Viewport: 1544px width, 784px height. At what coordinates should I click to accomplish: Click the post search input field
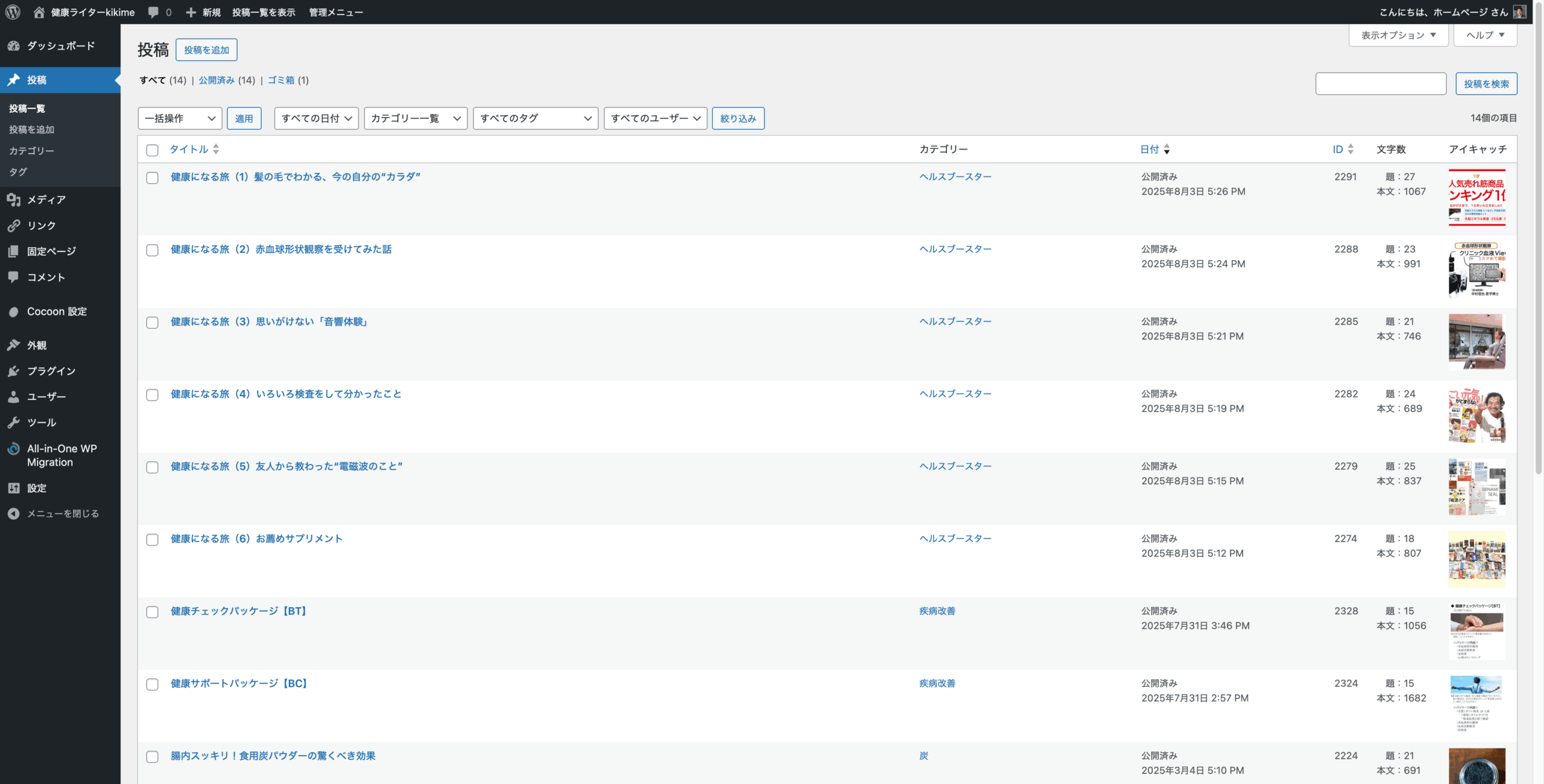tap(1381, 84)
